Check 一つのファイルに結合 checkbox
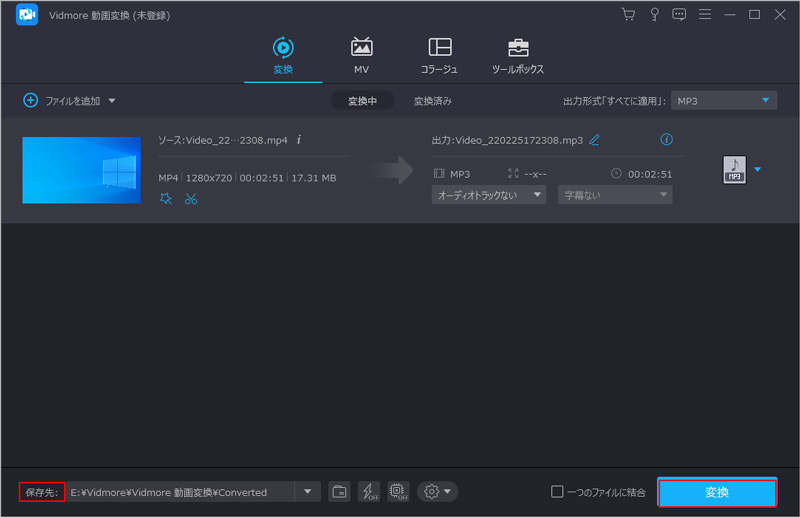Image resolution: width=800 pixels, height=517 pixels. 557,492
